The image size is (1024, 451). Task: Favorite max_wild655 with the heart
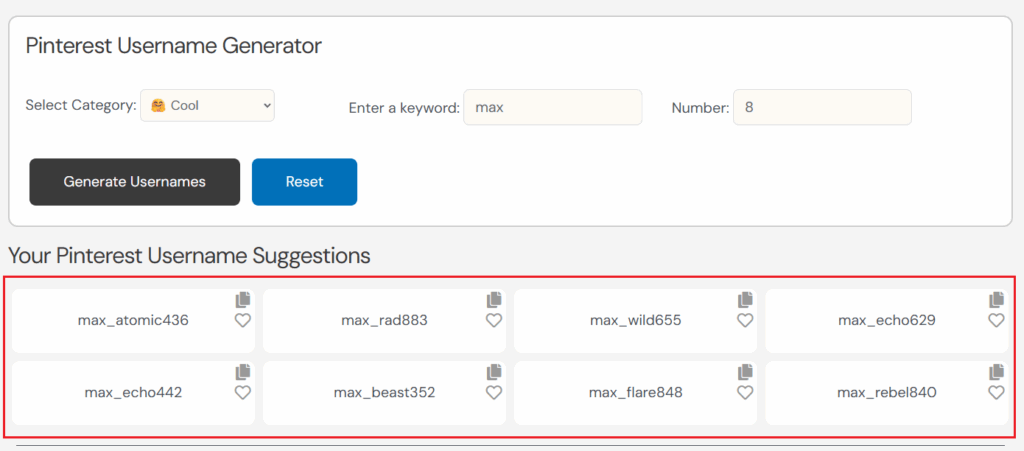[745, 321]
